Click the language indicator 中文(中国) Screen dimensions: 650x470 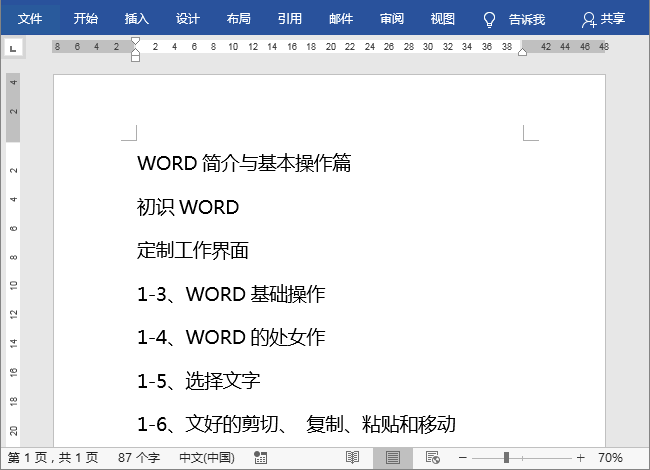click(x=207, y=458)
